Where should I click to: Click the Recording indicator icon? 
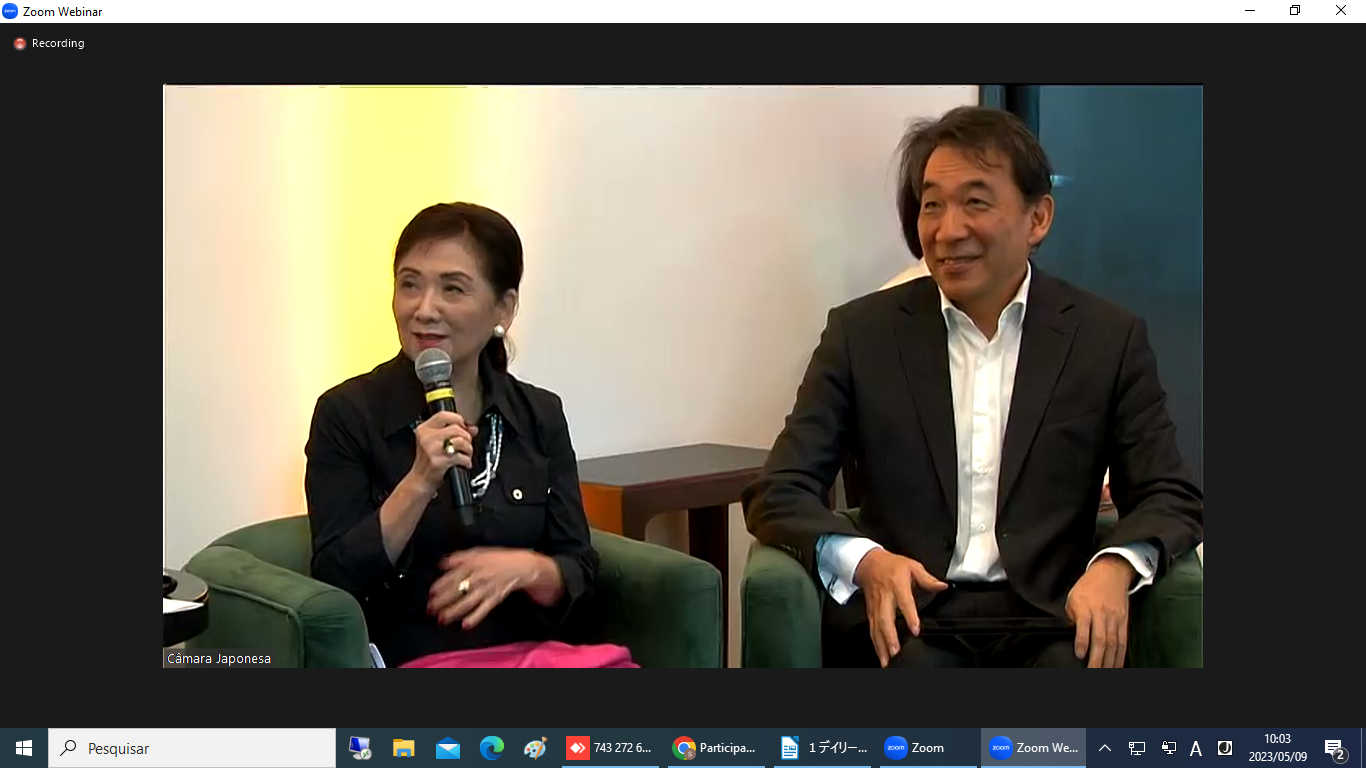[x=19, y=44]
